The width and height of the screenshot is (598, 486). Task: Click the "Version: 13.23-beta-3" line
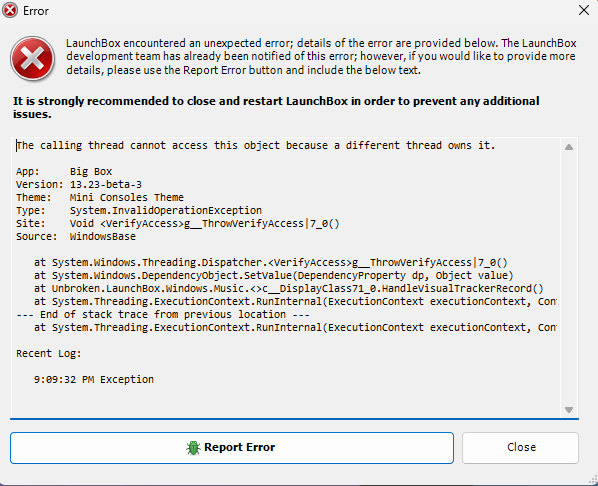[79, 185]
